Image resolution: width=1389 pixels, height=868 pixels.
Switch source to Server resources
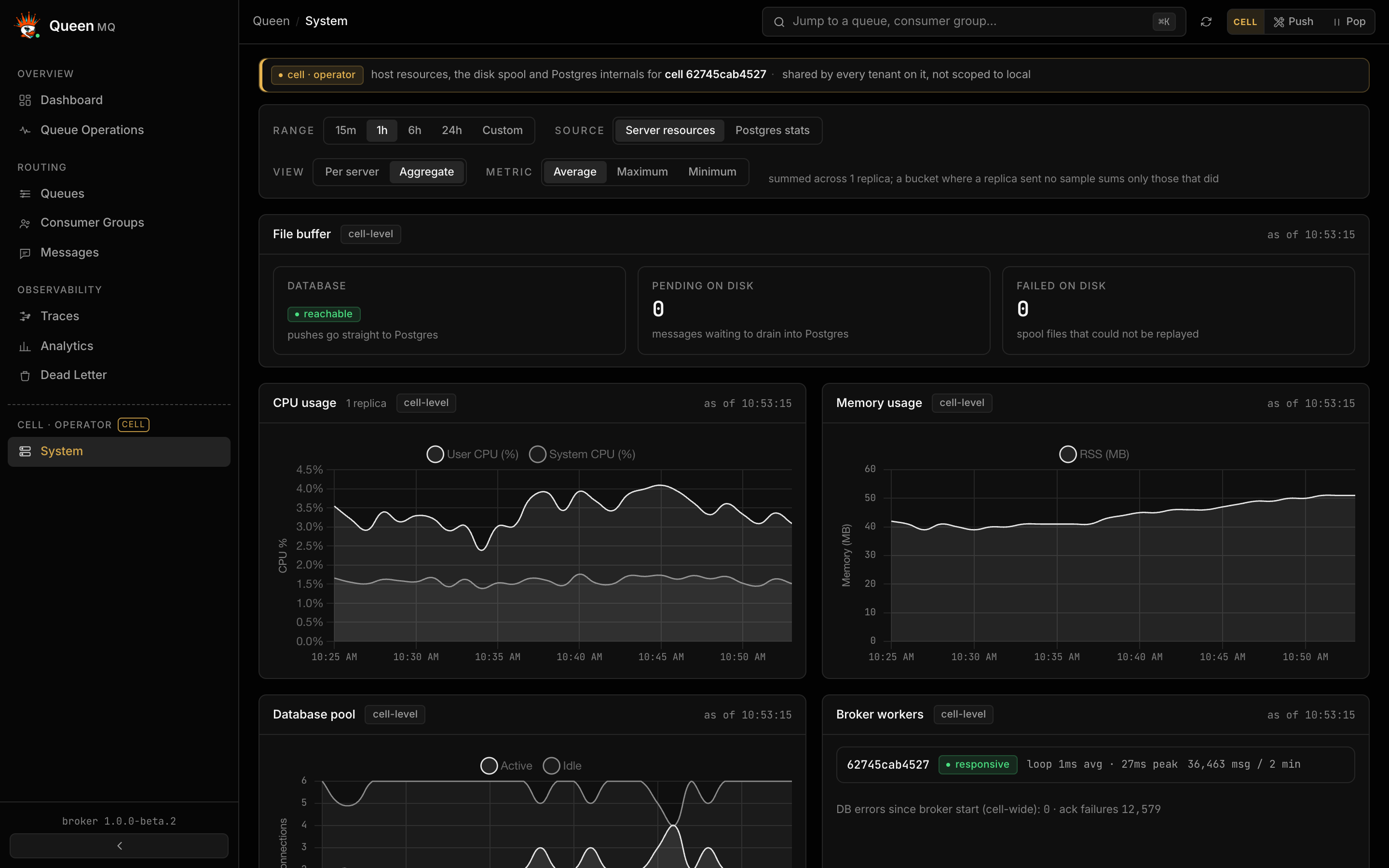coord(670,130)
